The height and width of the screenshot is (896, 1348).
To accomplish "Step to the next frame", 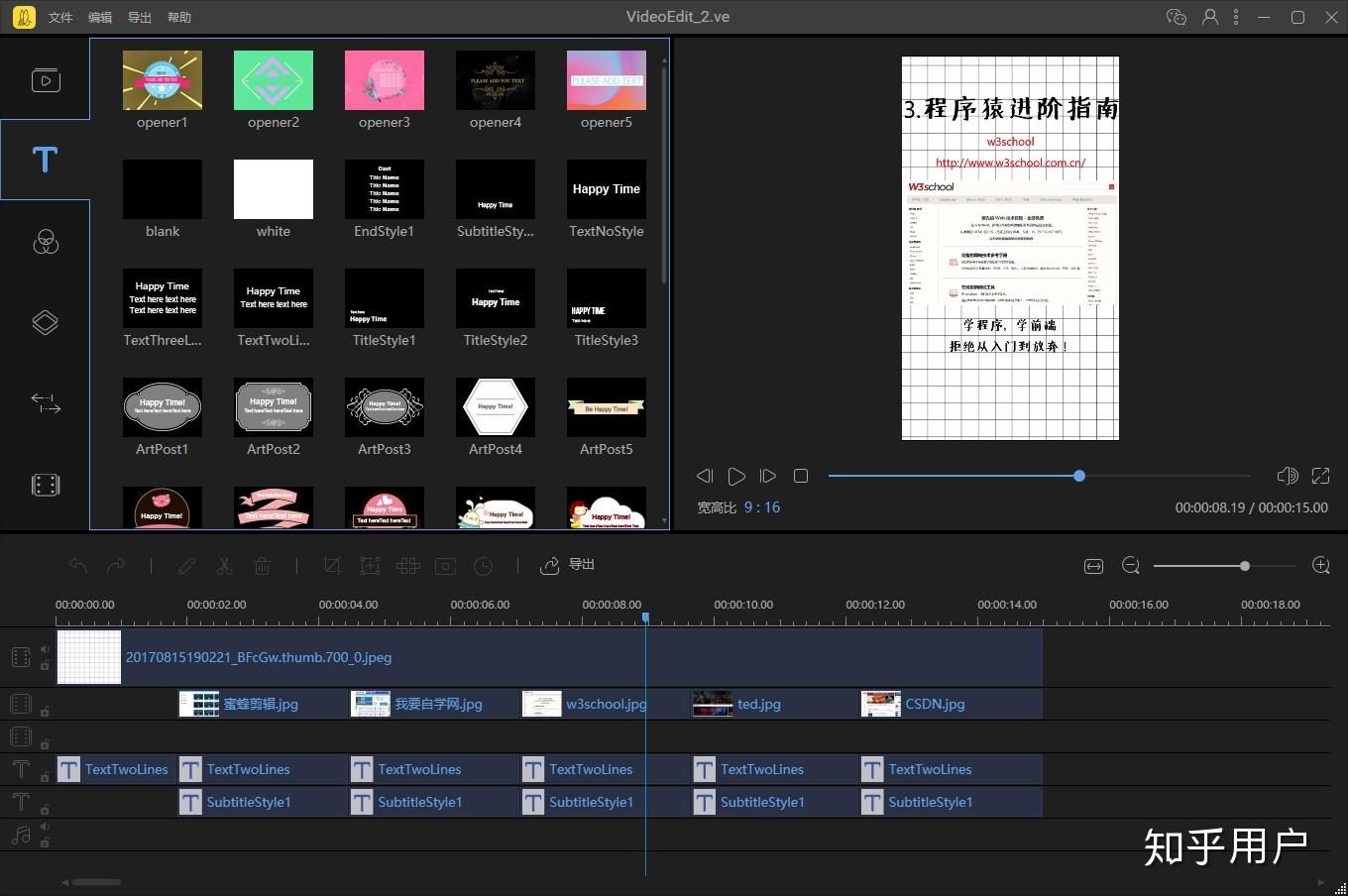I will (x=767, y=476).
